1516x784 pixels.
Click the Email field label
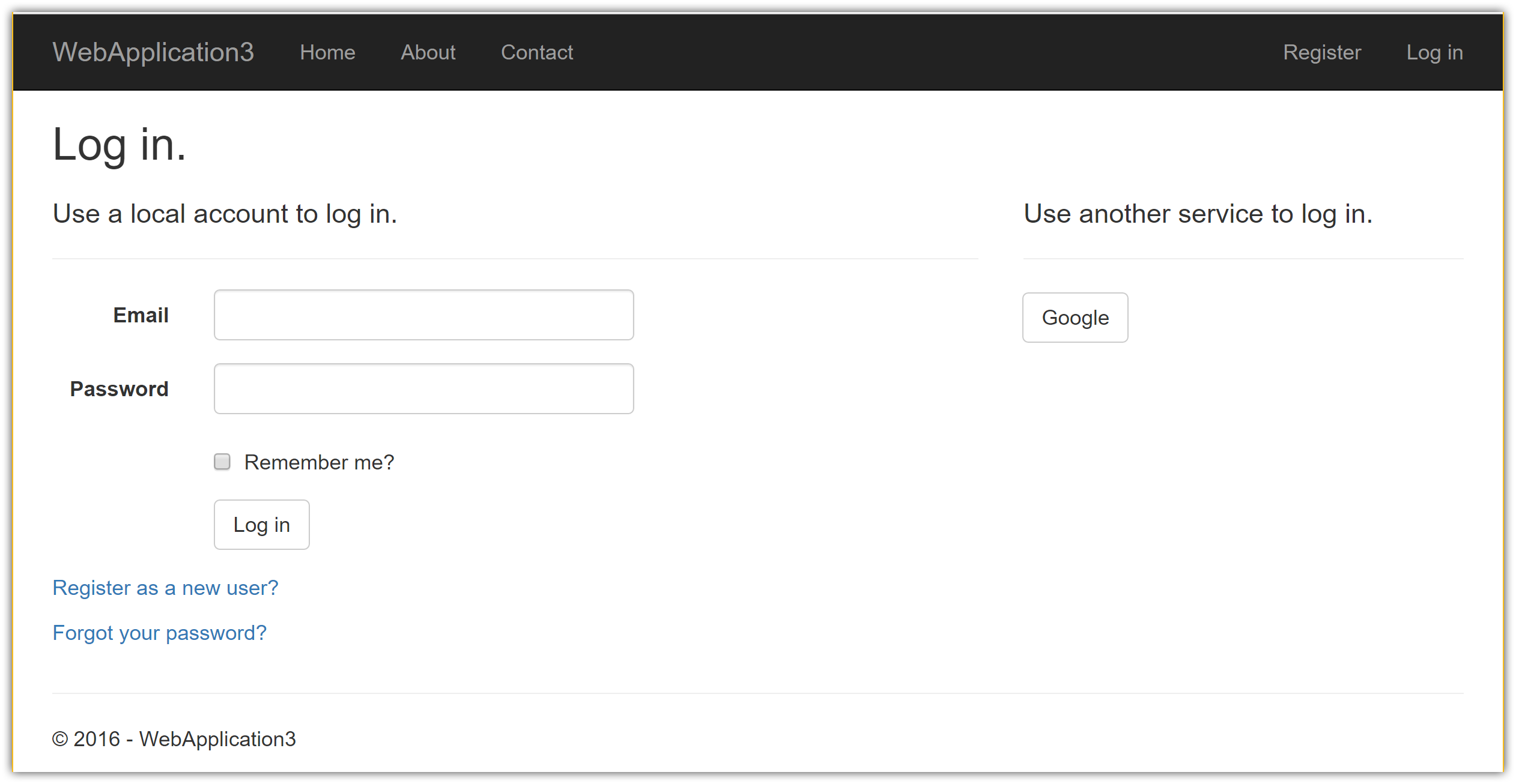click(141, 315)
